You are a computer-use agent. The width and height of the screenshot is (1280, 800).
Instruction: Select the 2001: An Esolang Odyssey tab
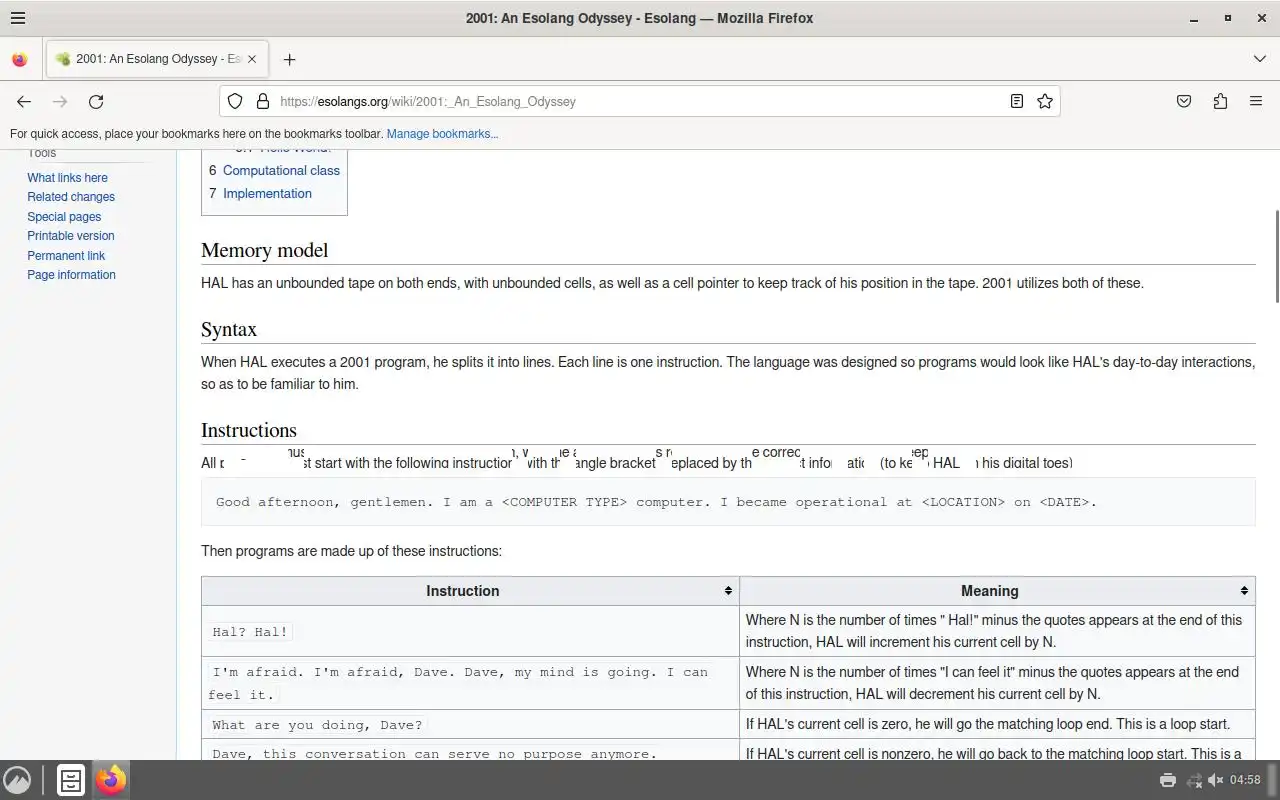click(x=150, y=59)
